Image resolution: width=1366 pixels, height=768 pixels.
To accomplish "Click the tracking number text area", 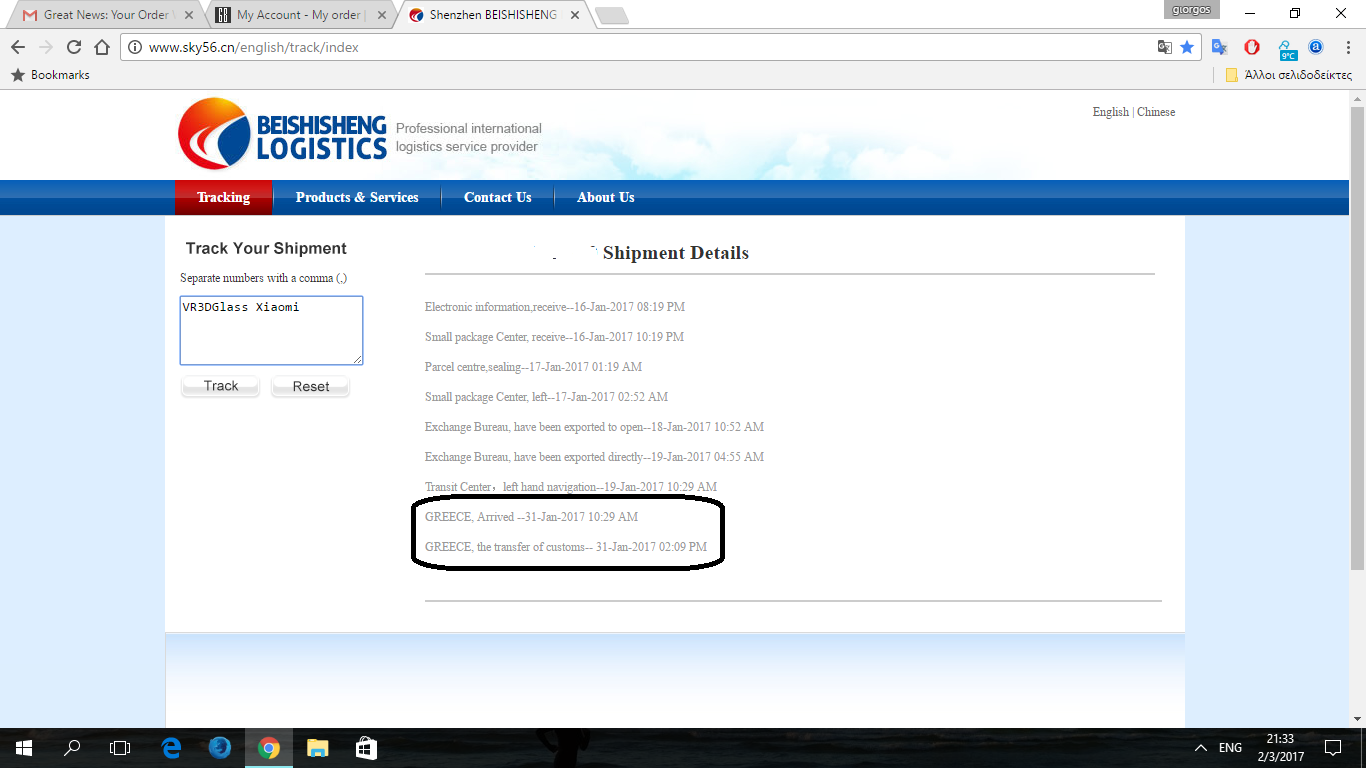I will pos(271,330).
